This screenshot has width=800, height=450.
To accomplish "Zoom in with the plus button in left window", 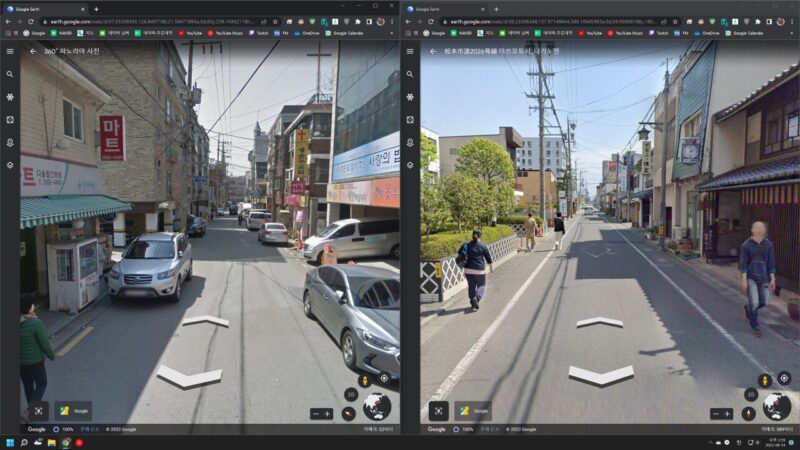I will [x=327, y=413].
